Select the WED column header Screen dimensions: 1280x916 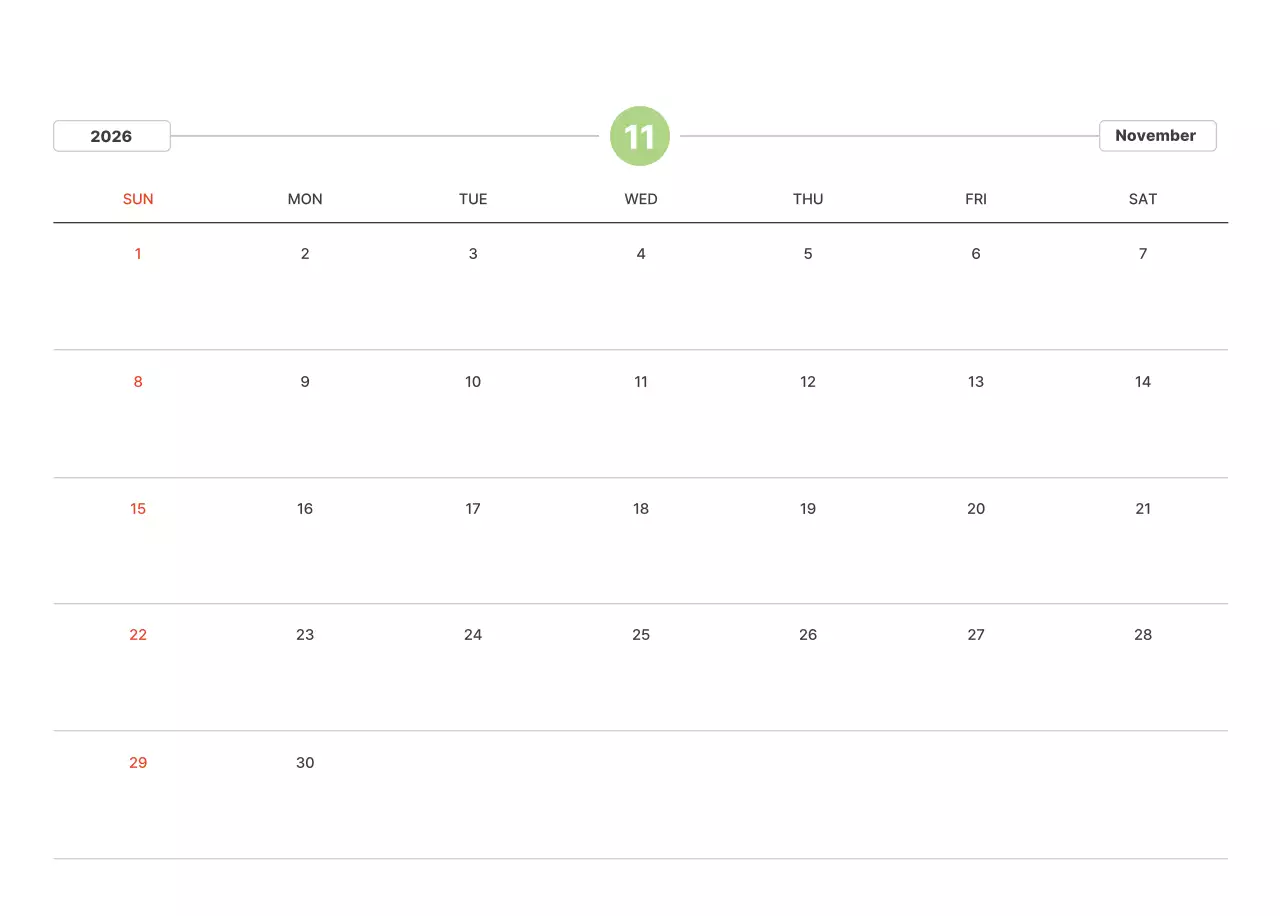tap(641, 199)
